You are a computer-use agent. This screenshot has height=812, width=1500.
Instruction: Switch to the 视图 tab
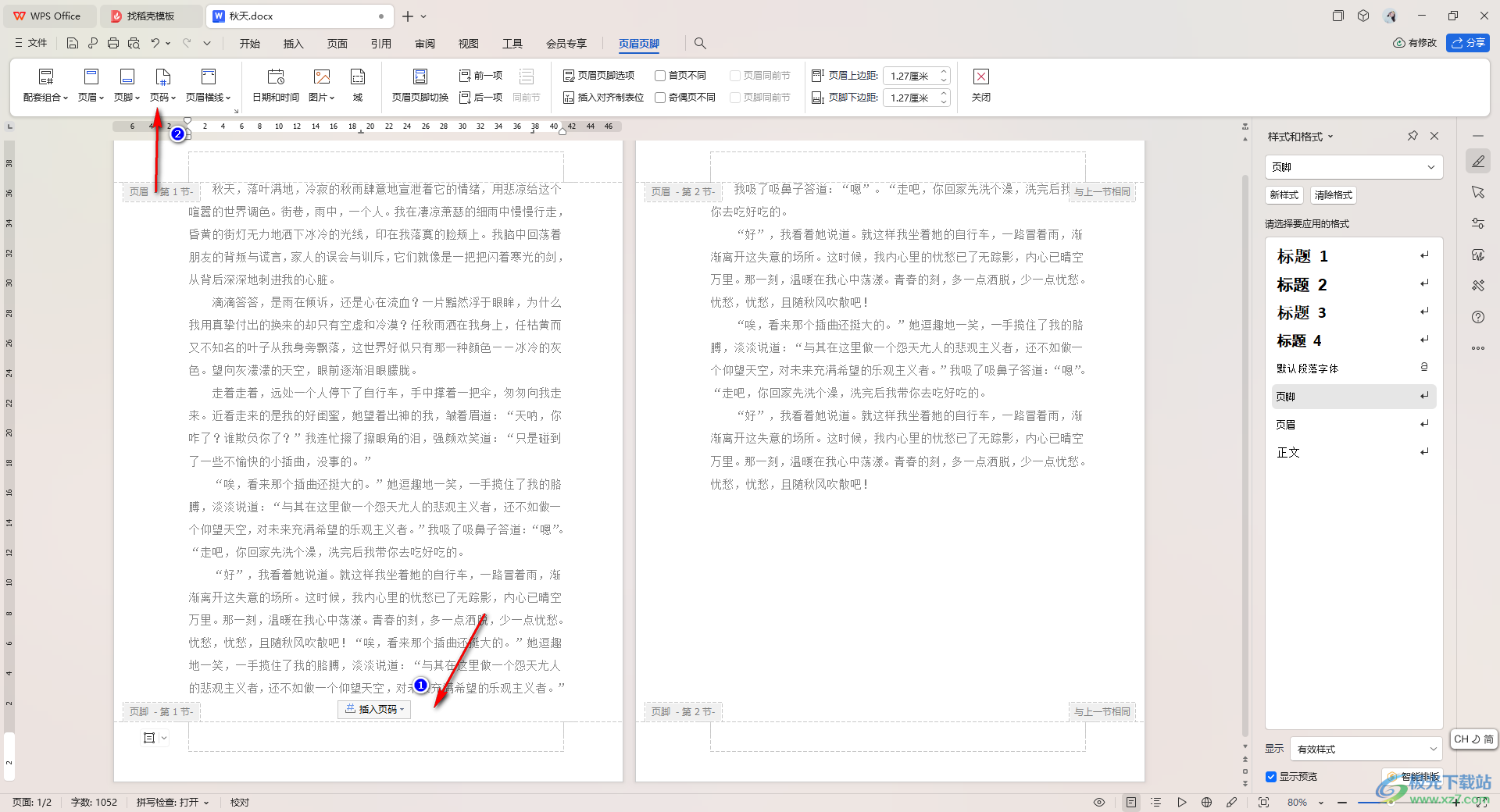[469, 44]
